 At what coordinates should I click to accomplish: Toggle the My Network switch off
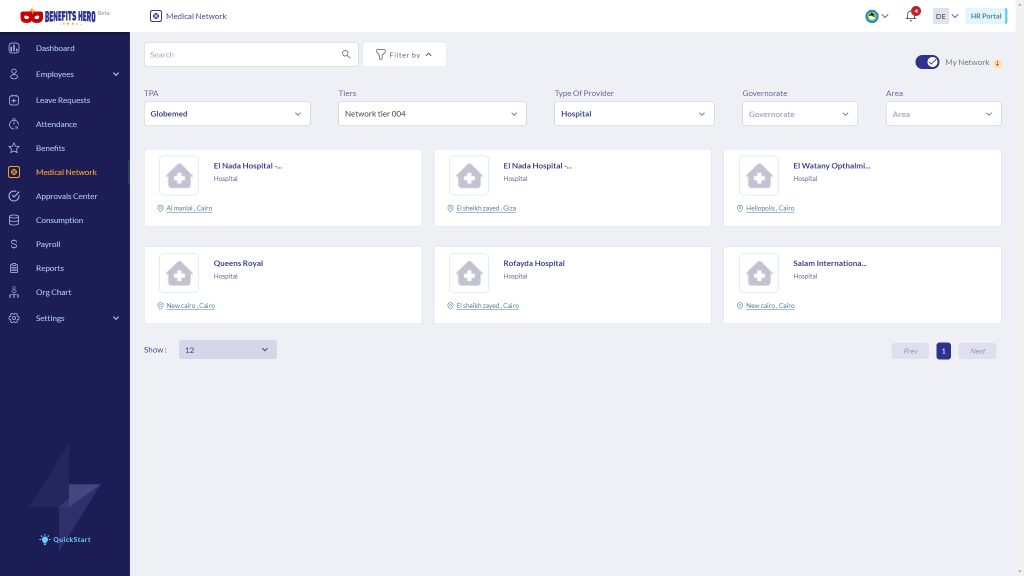click(x=927, y=62)
